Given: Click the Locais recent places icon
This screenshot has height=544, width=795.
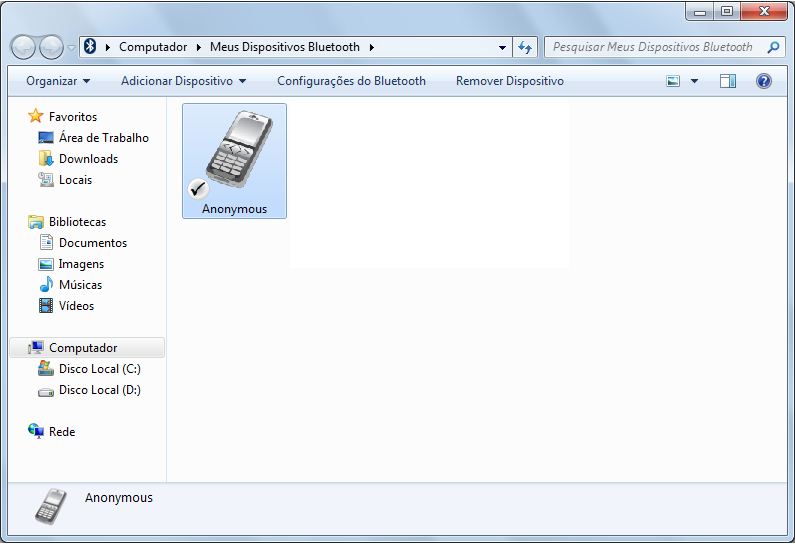Looking at the screenshot, I should (x=46, y=179).
